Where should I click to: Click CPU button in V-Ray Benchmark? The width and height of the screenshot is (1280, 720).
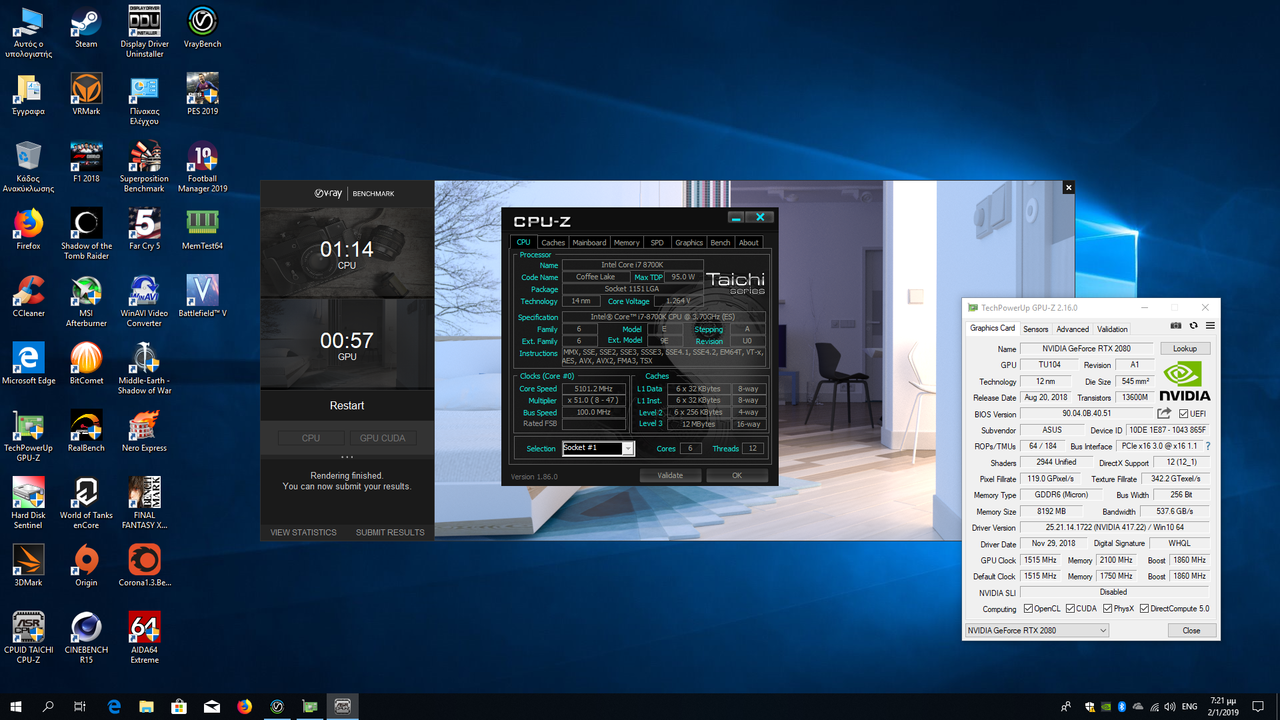(x=311, y=438)
